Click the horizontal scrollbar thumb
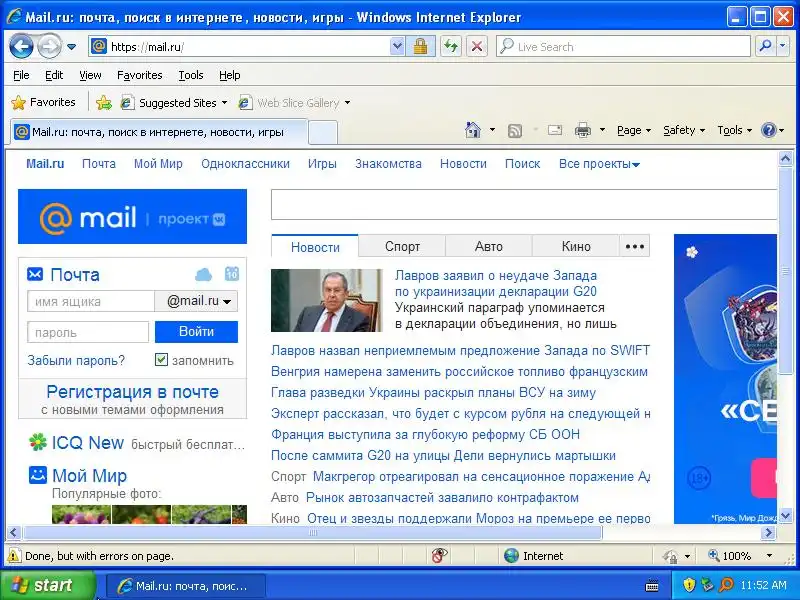This screenshot has height=600, width=800. tap(313, 533)
